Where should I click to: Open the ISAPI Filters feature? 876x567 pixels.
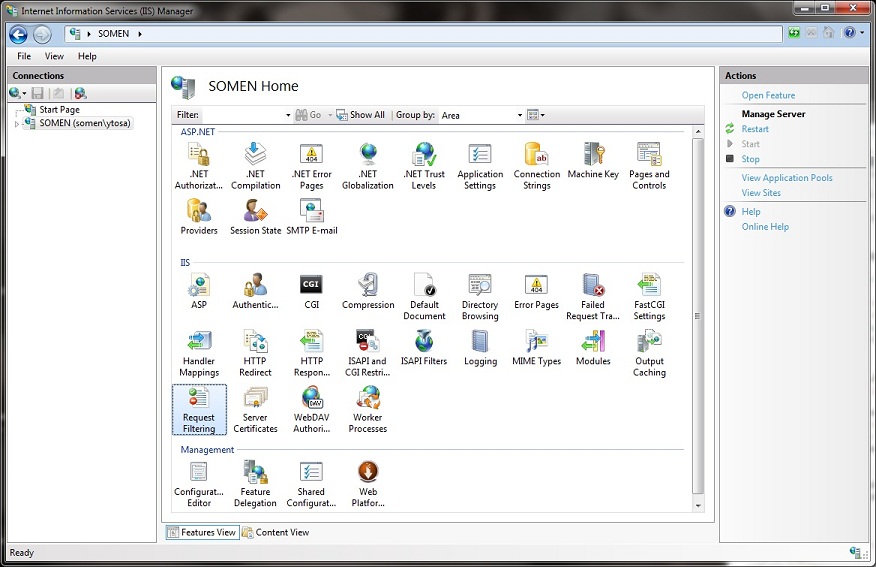point(424,347)
